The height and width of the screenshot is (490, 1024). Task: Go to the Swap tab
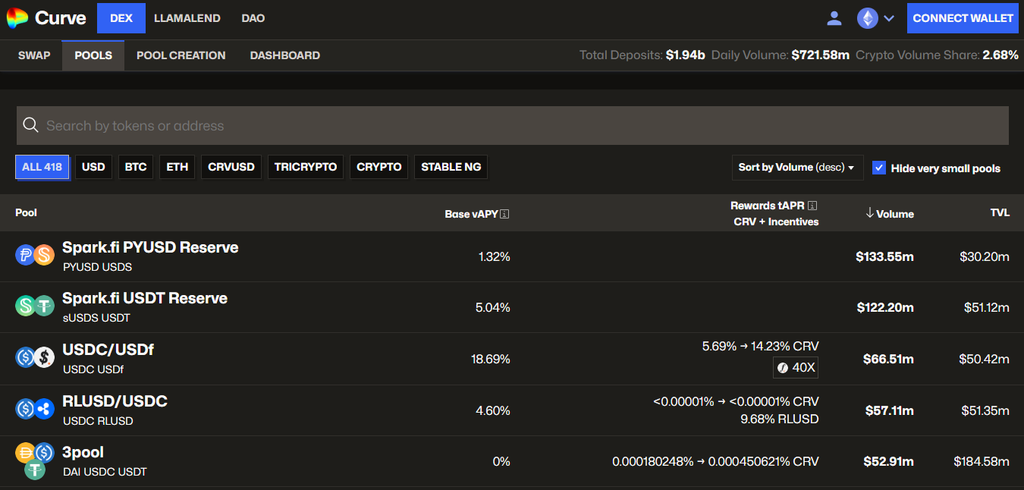click(34, 56)
